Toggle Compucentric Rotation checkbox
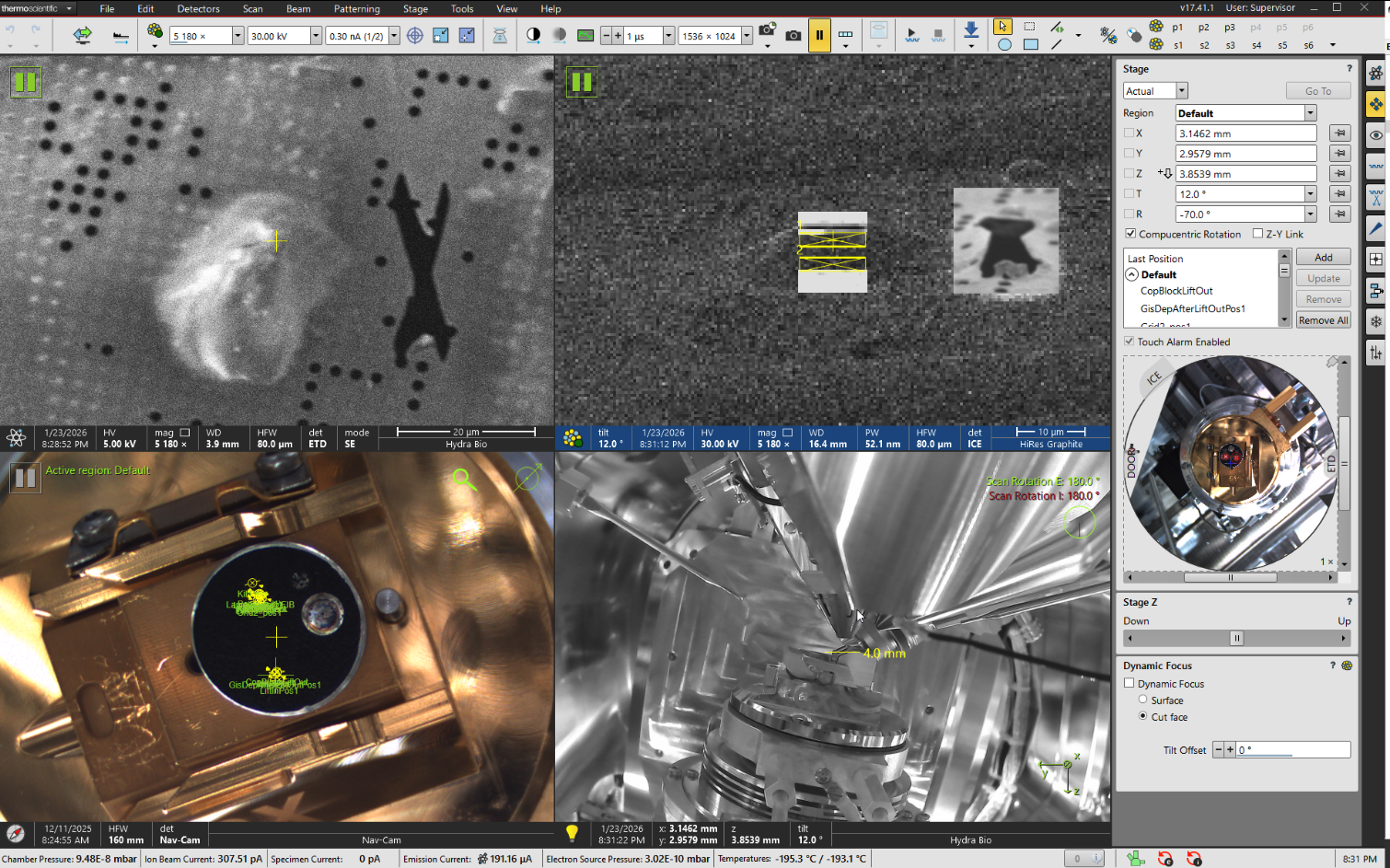This screenshot has height=868, width=1390. pyautogui.click(x=1130, y=234)
